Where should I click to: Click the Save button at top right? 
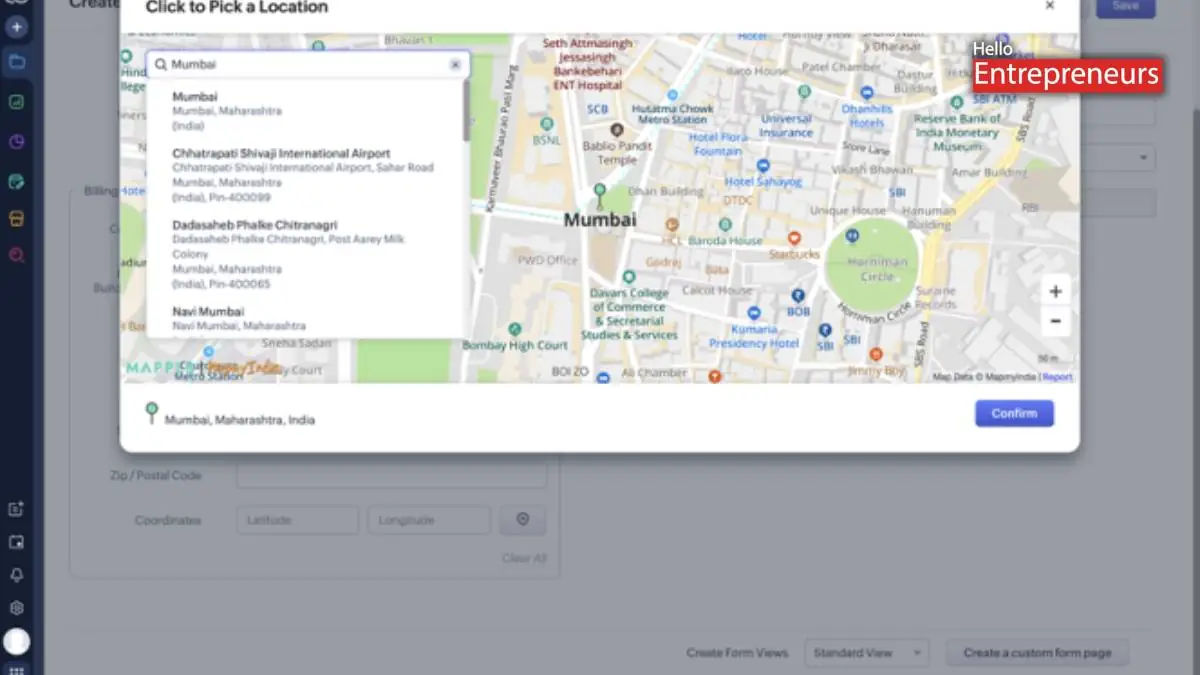1125,7
